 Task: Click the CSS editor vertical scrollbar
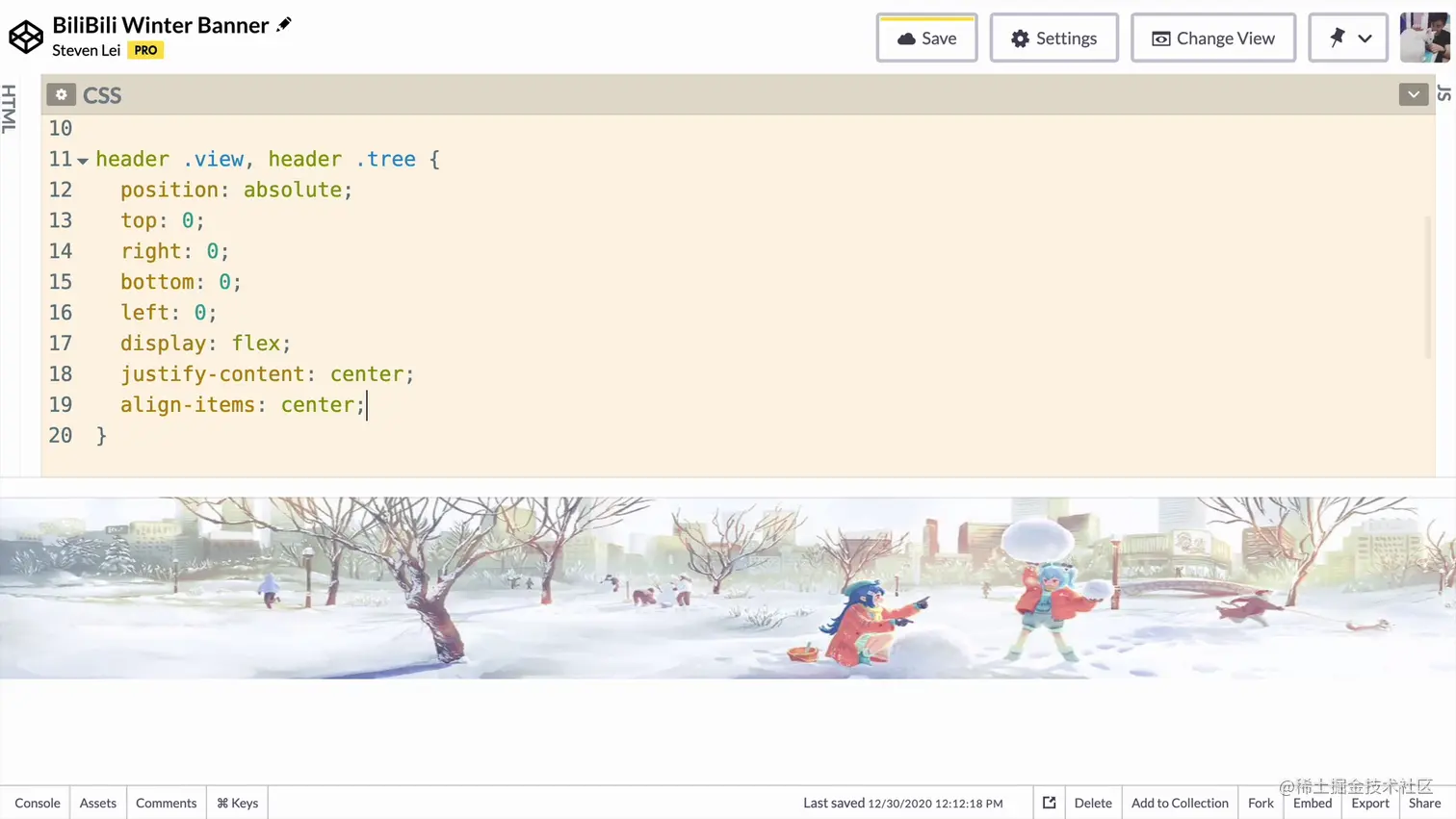(1427, 287)
